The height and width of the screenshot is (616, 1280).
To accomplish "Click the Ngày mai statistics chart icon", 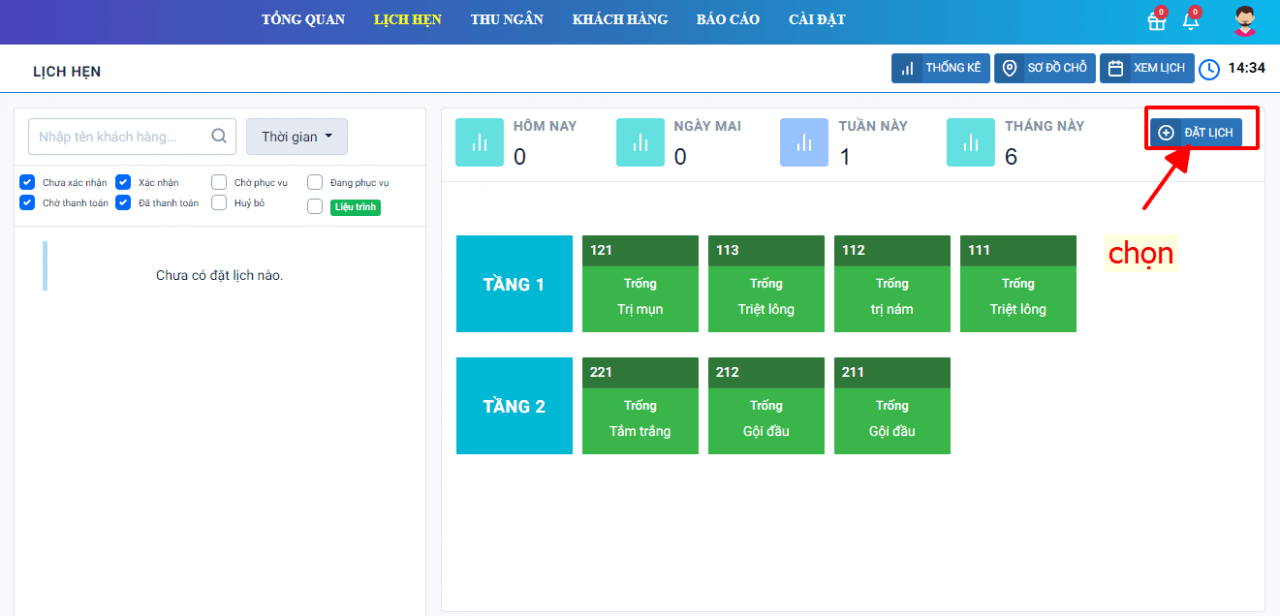I will pyautogui.click(x=640, y=142).
